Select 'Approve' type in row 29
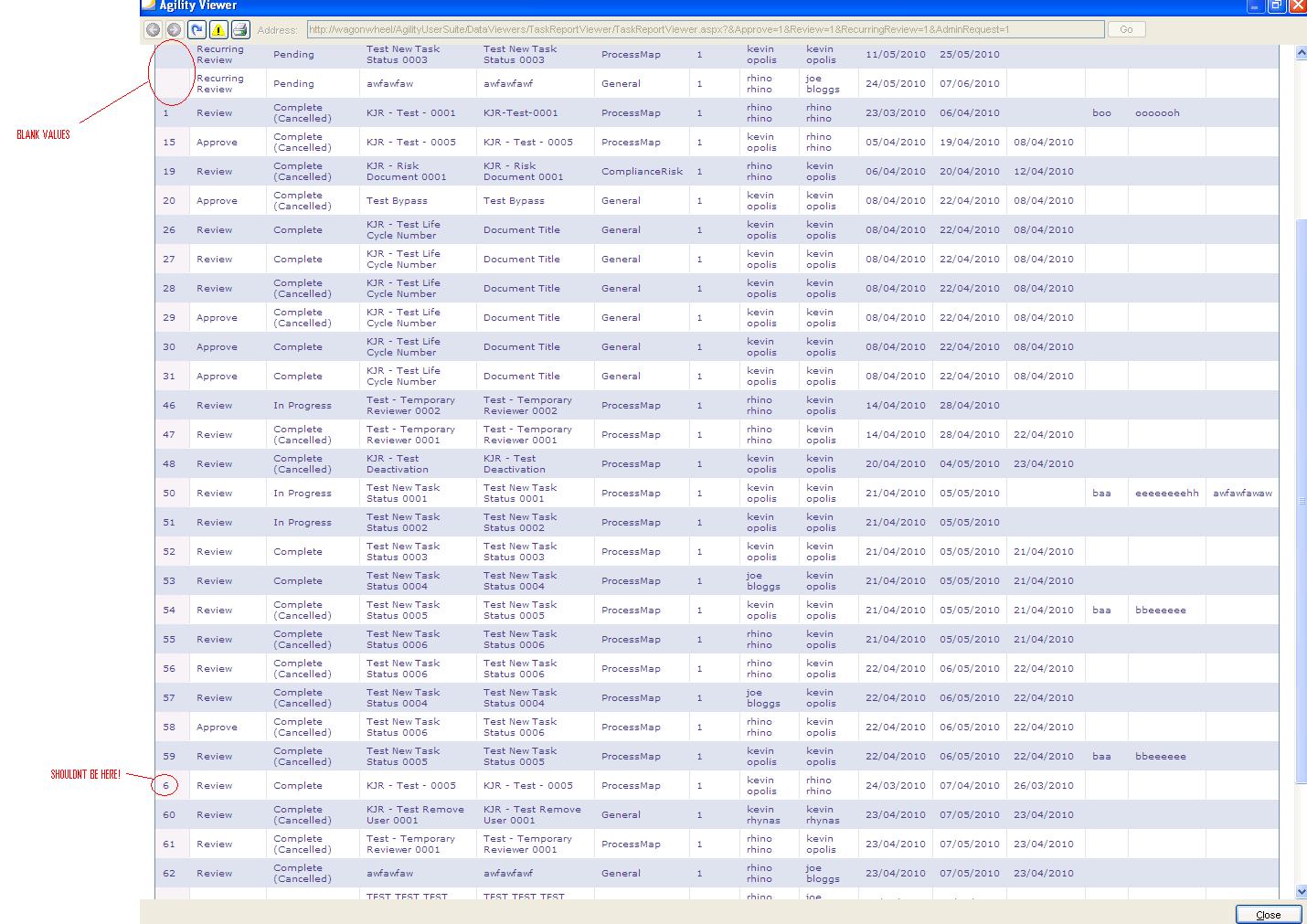1307x924 pixels. pos(217,318)
